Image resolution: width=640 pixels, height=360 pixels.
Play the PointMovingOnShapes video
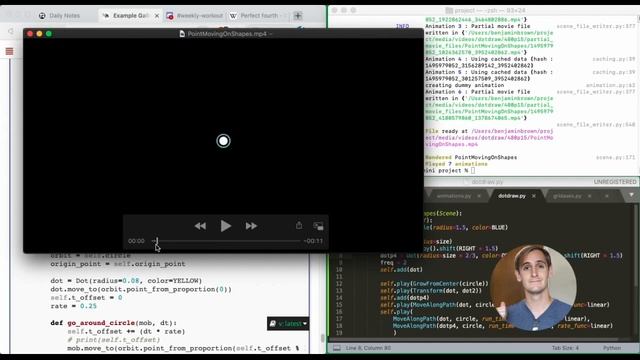(x=225, y=226)
